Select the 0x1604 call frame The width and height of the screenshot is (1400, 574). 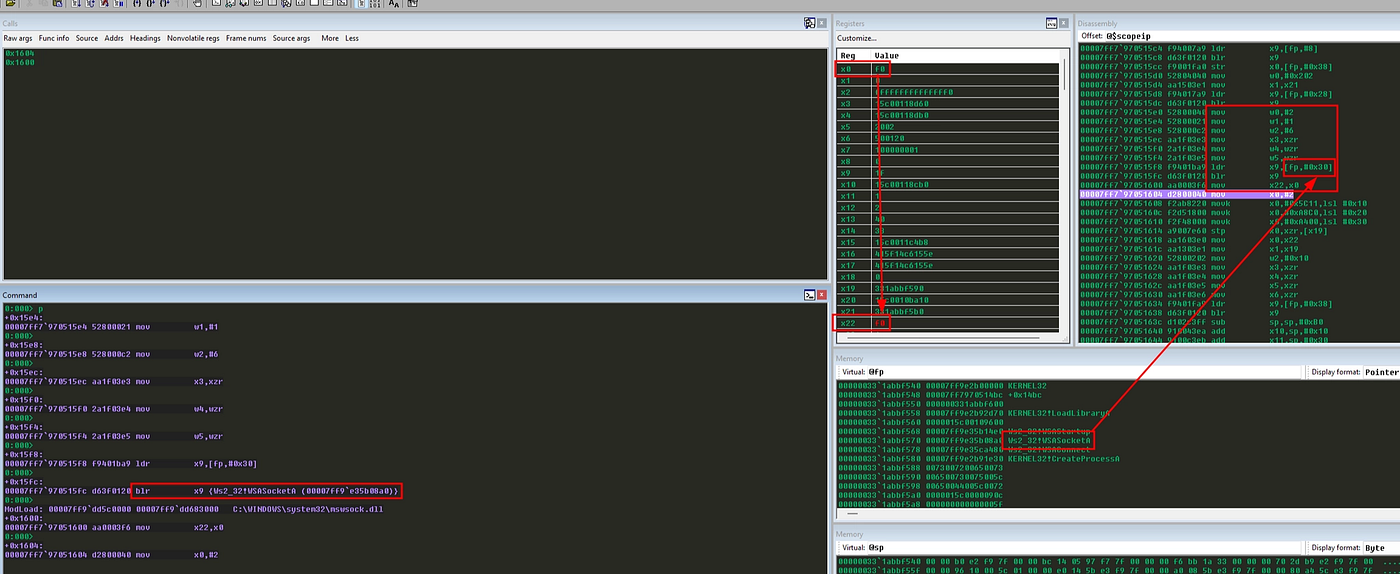(19, 53)
